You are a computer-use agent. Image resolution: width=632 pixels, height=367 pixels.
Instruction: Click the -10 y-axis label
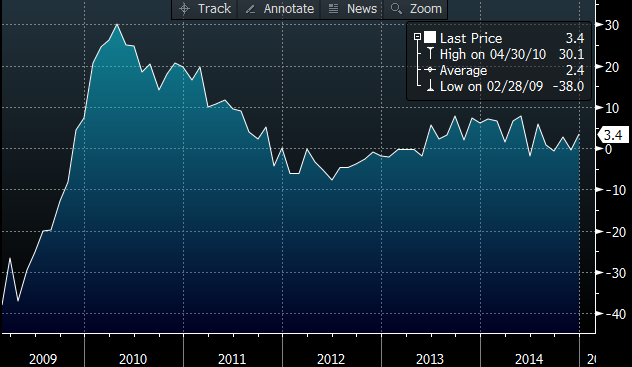[x=616, y=190]
